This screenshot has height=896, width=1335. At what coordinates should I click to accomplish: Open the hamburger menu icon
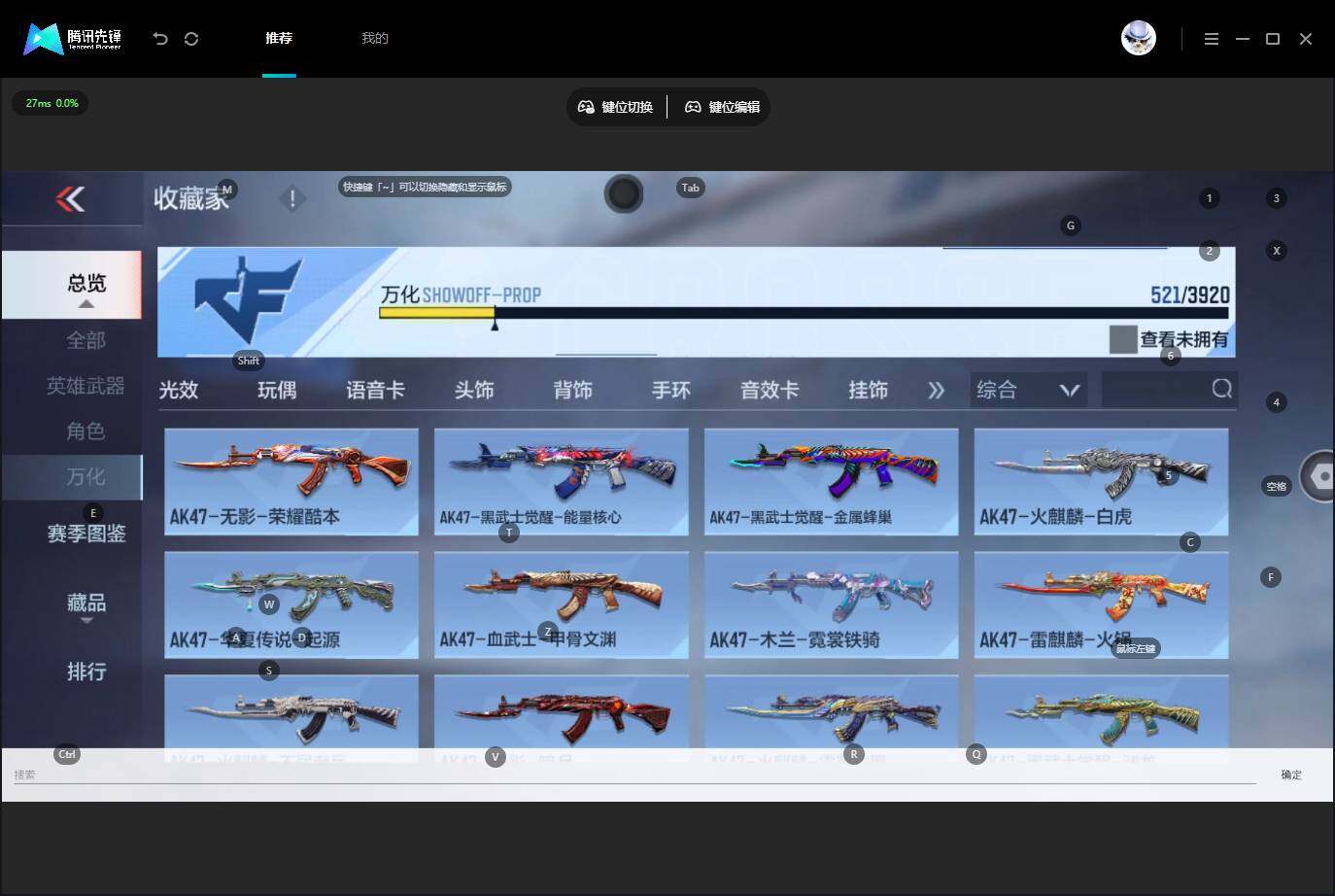tap(1211, 39)
